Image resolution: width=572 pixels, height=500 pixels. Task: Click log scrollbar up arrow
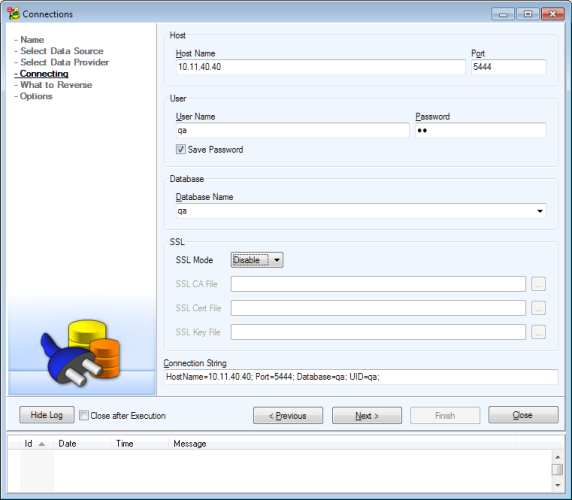point(557,457)
